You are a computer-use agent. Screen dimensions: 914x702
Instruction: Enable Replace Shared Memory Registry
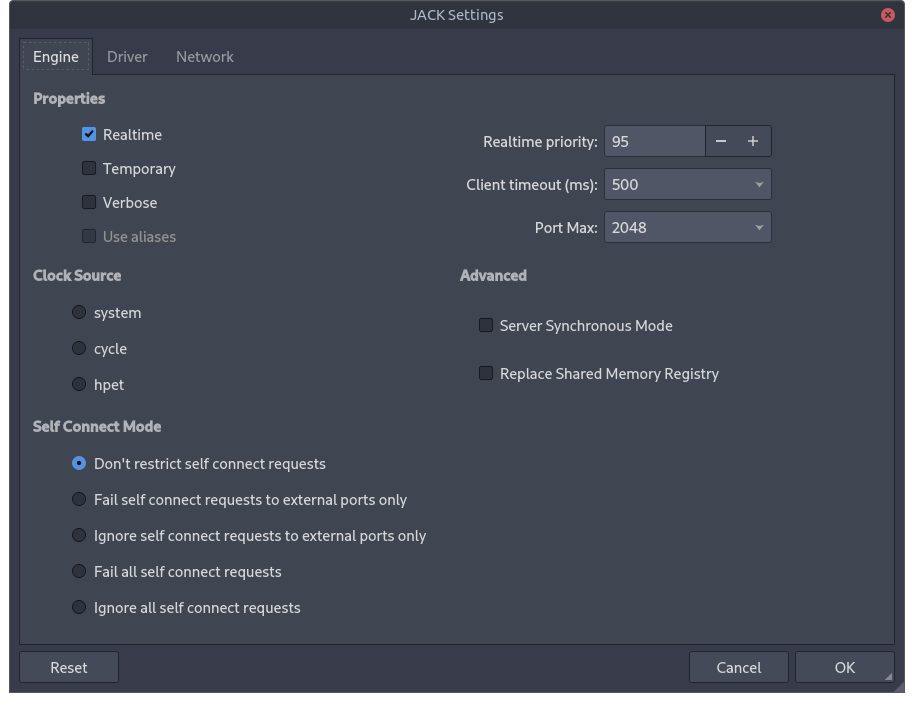coord(486,374)
